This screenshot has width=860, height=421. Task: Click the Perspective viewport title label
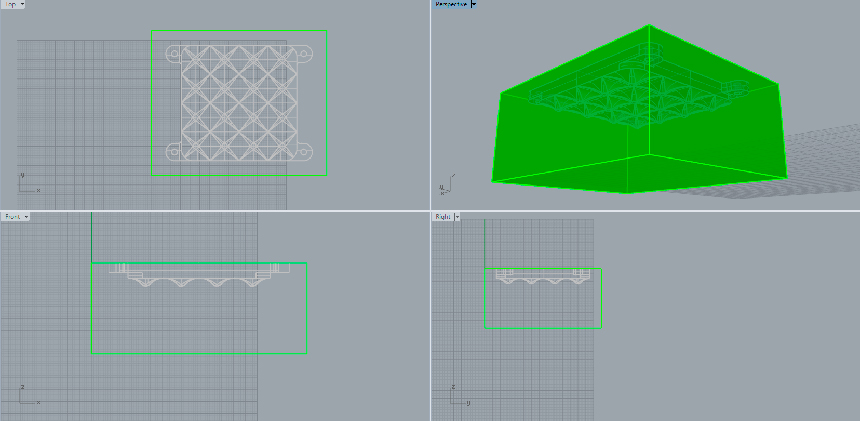click(x=451, y=4)
